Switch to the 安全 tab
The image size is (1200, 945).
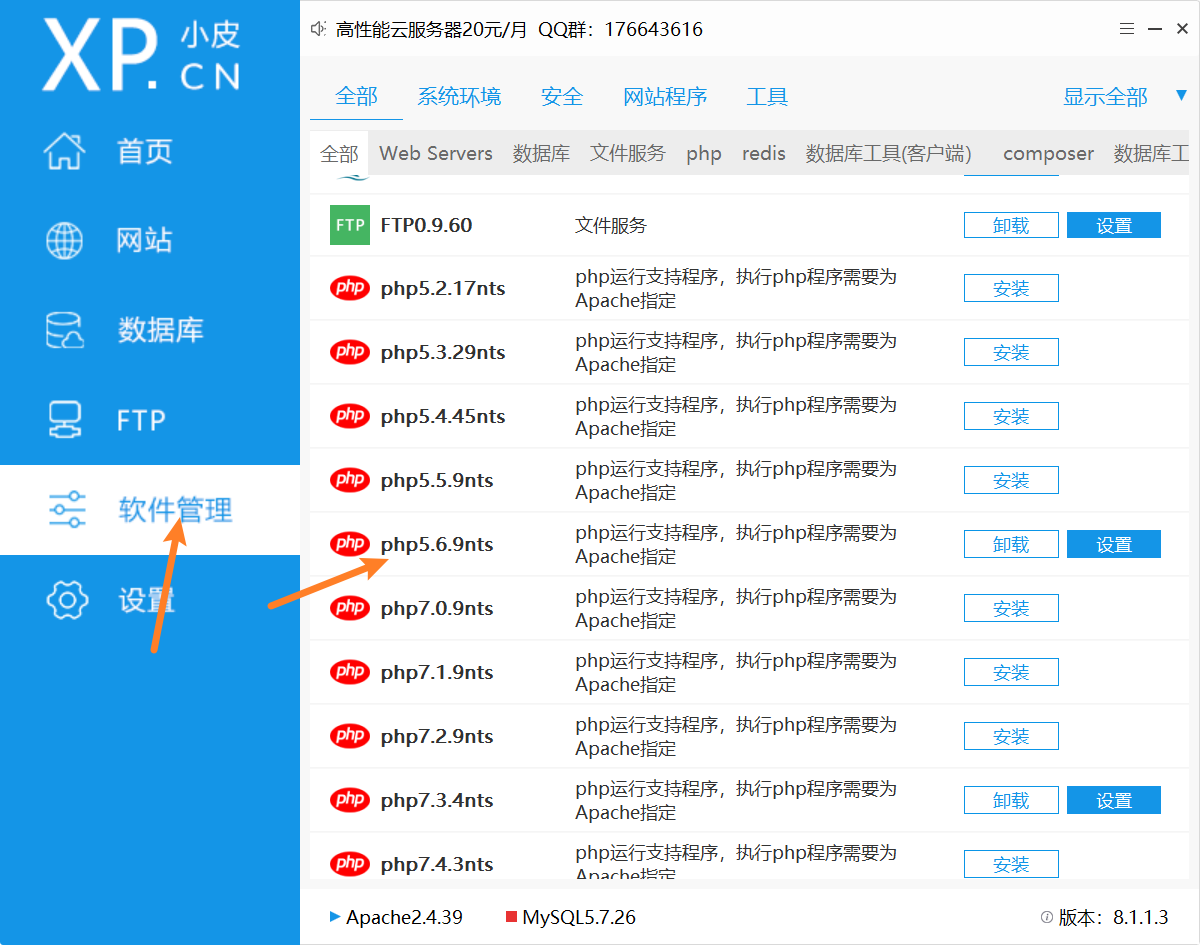tap(562, 97)
